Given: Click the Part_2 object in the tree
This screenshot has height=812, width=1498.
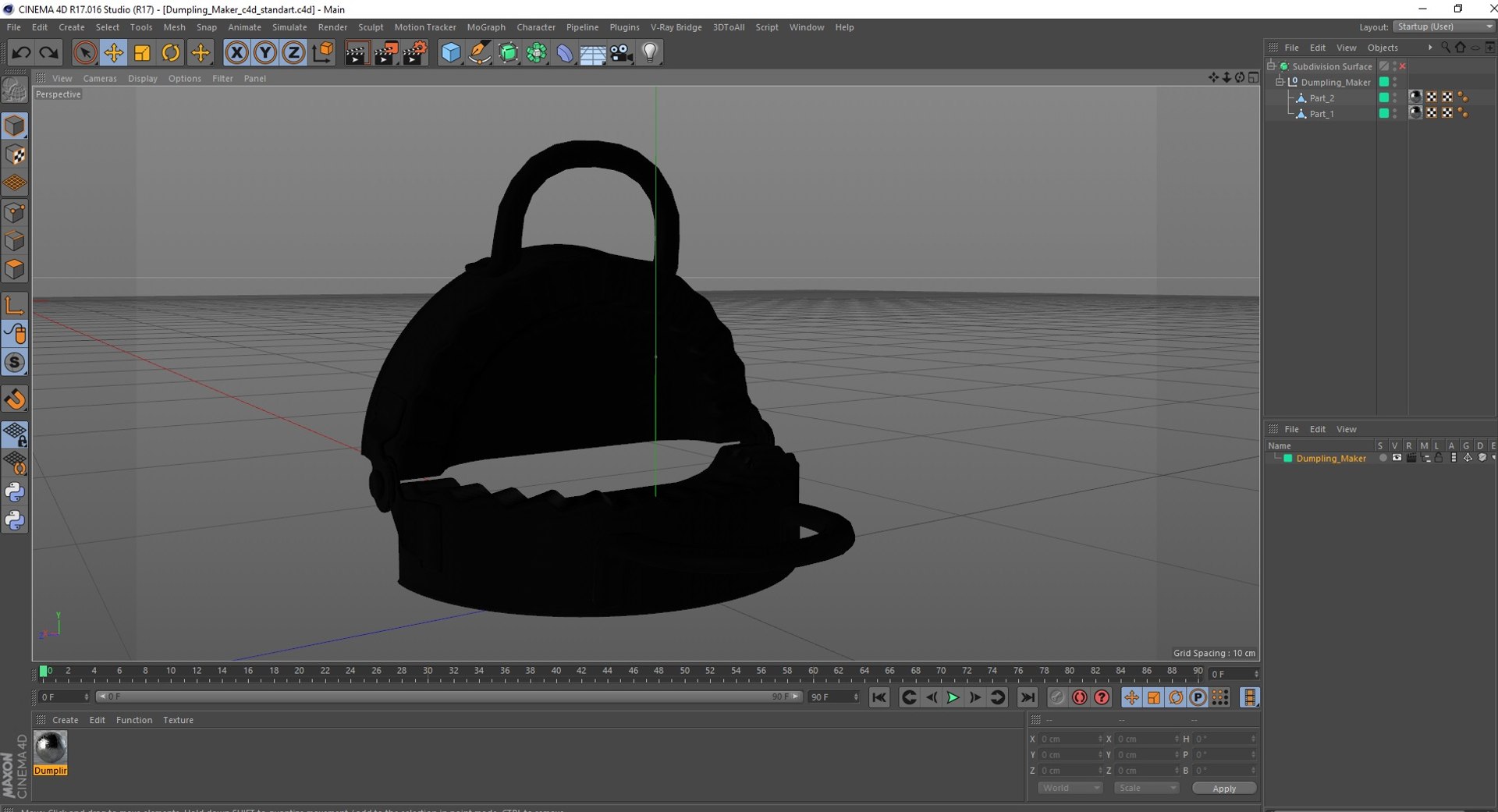Looking at the screenshot, I should pos(1322,98).
